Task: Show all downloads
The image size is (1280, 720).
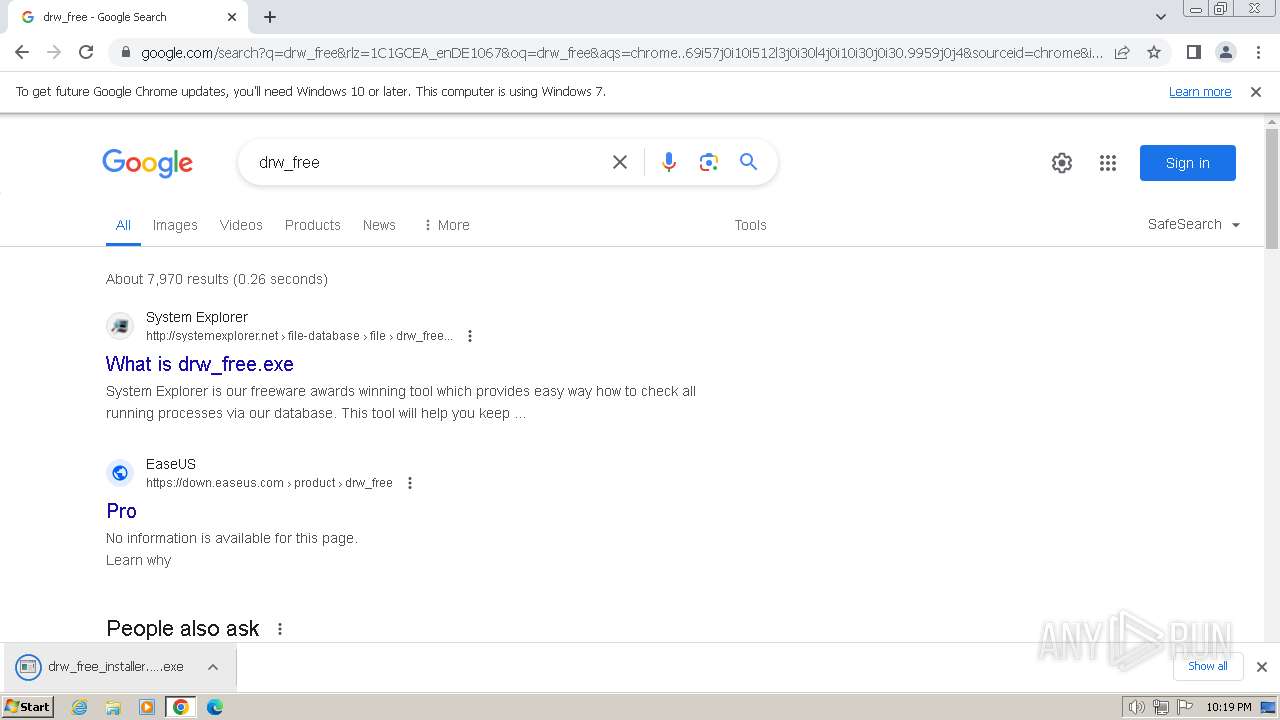Action: tap(1208, 666)
